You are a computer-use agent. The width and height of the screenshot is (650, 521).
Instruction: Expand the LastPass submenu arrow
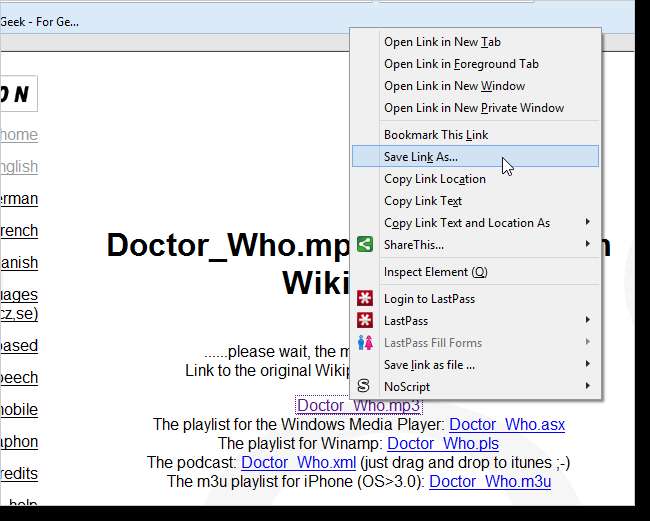[587, 320]
